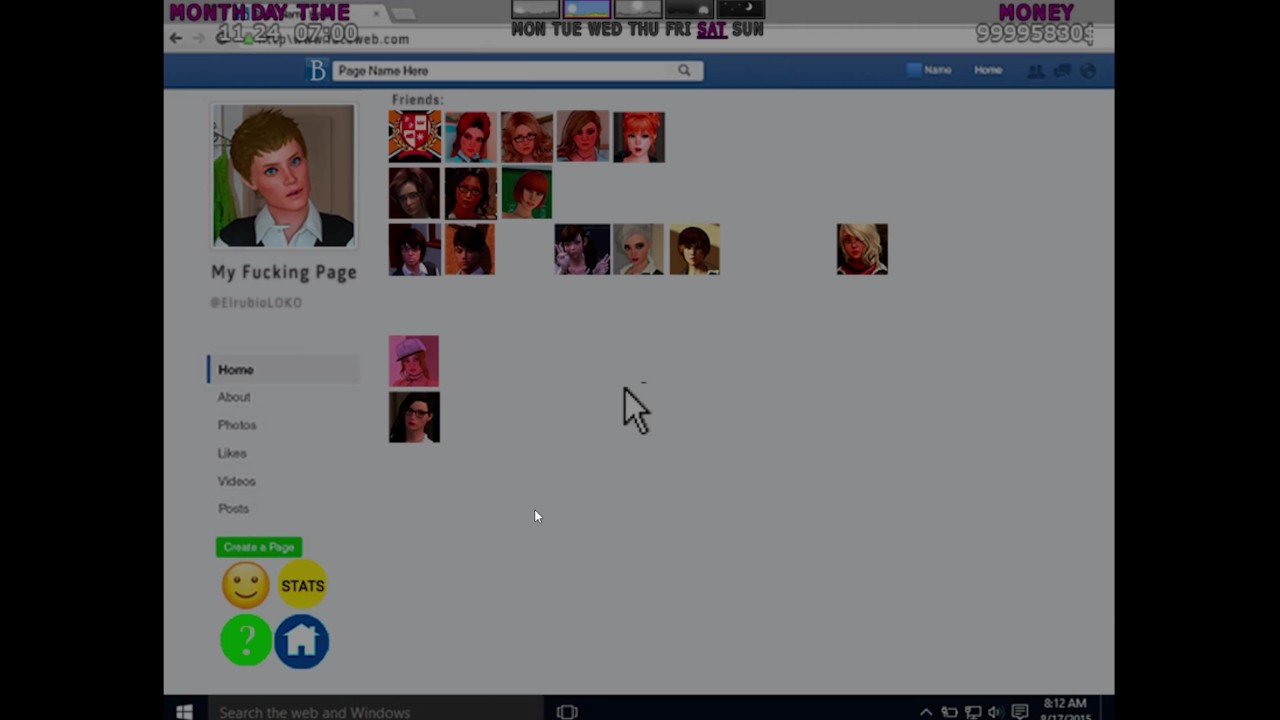Select Videos in the sidebar menu

tap(237, 481)
